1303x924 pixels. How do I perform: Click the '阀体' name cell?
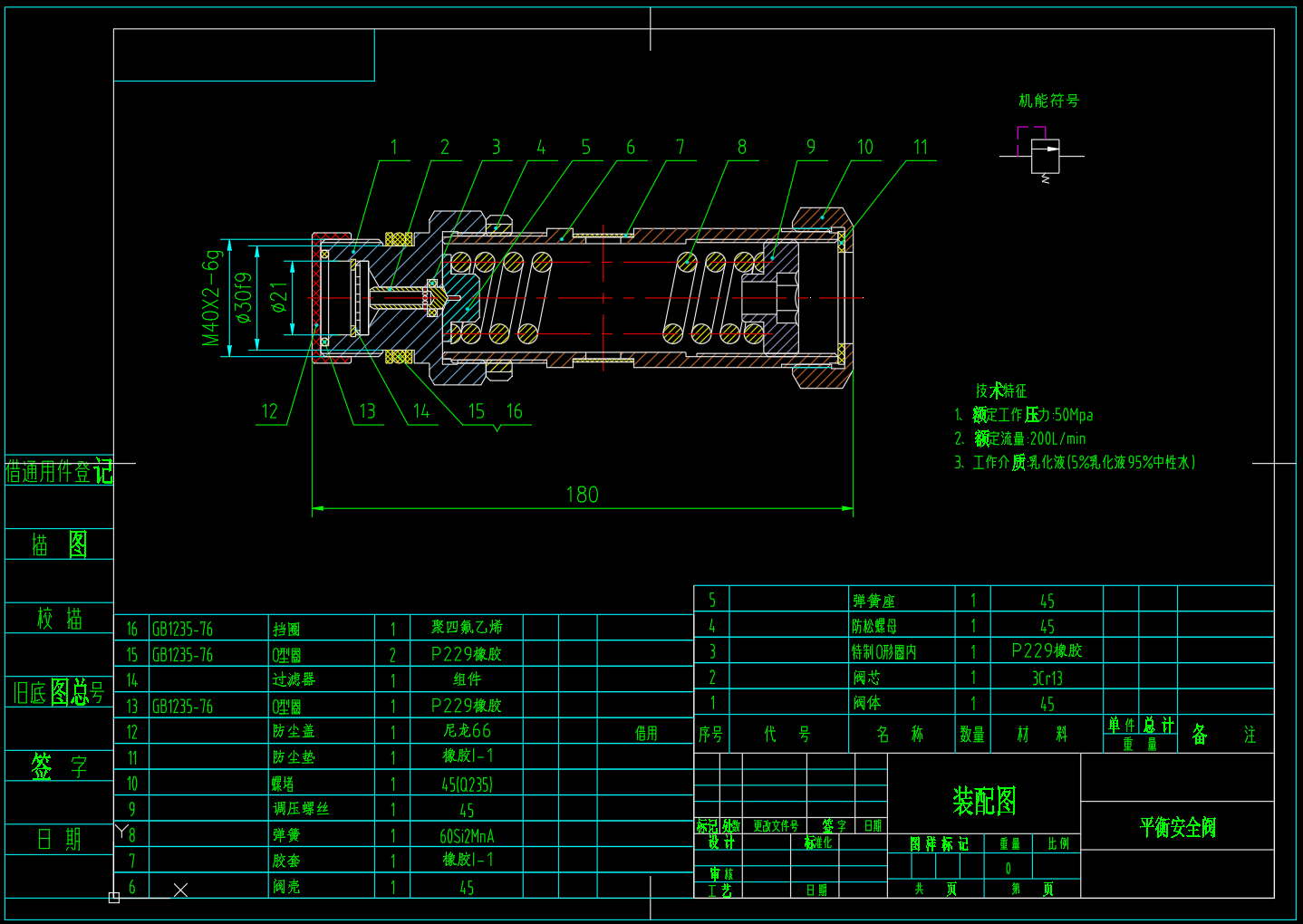[x=866, y=702]
